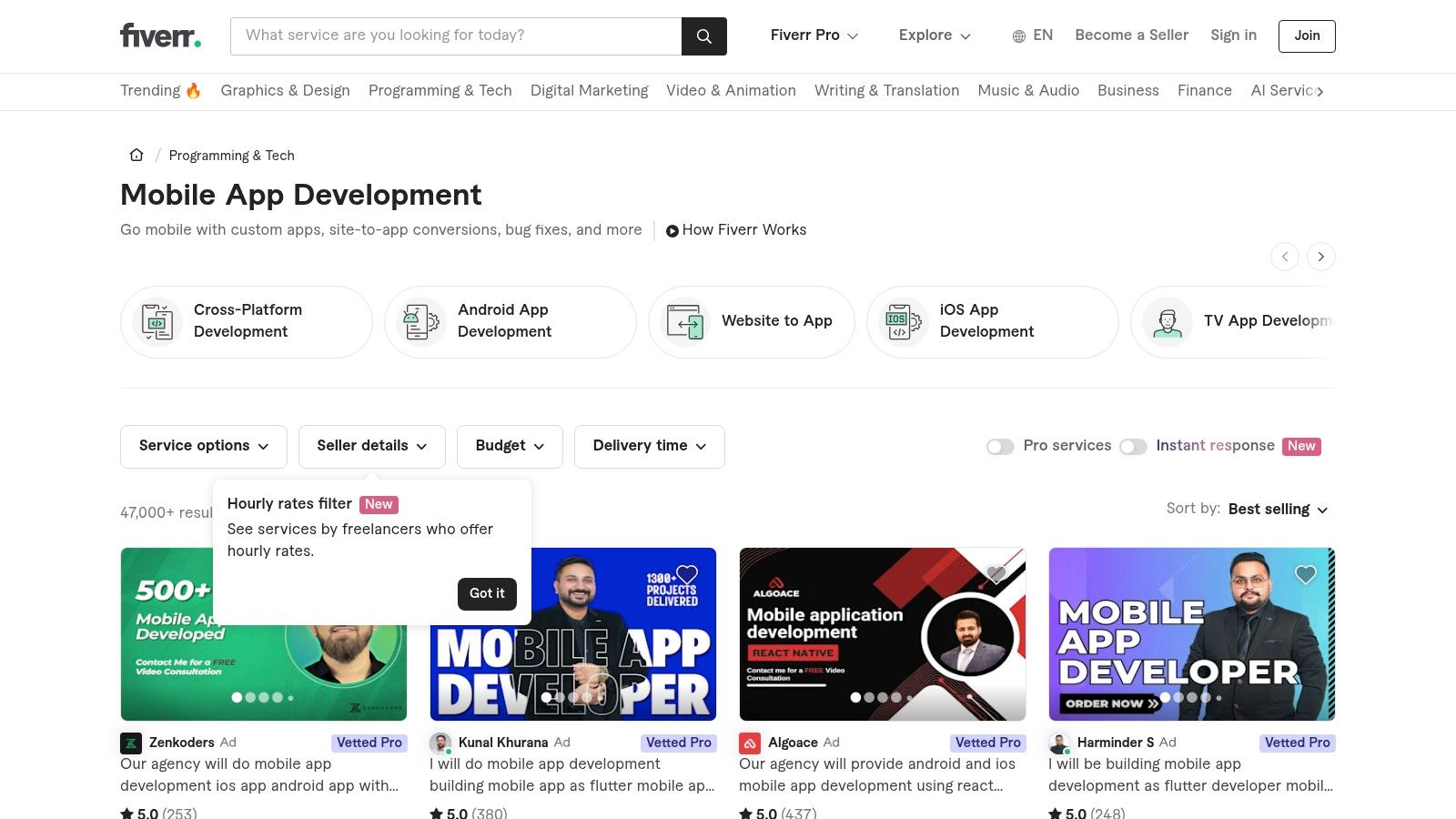Click the EN globe language icon

coord(1017,35)
